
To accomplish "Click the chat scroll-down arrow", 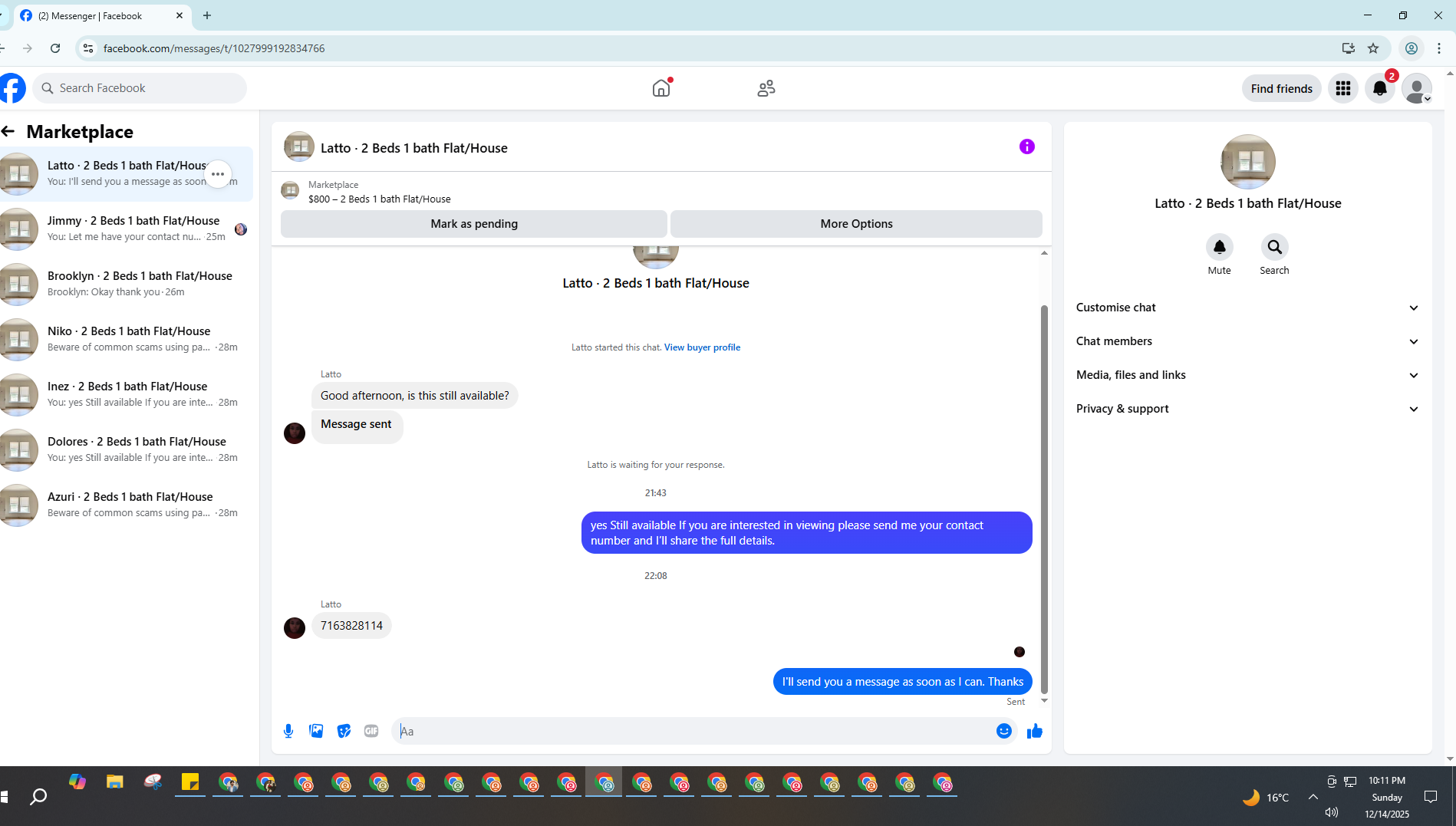I will 1044,701.
